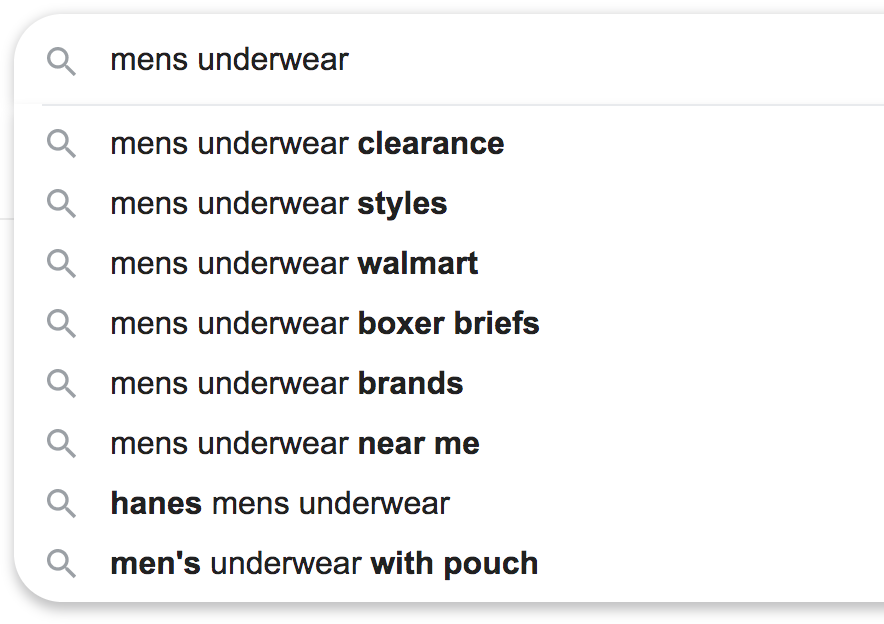Choose the 'mens underwear styles' suggestion

coord(279,204)
